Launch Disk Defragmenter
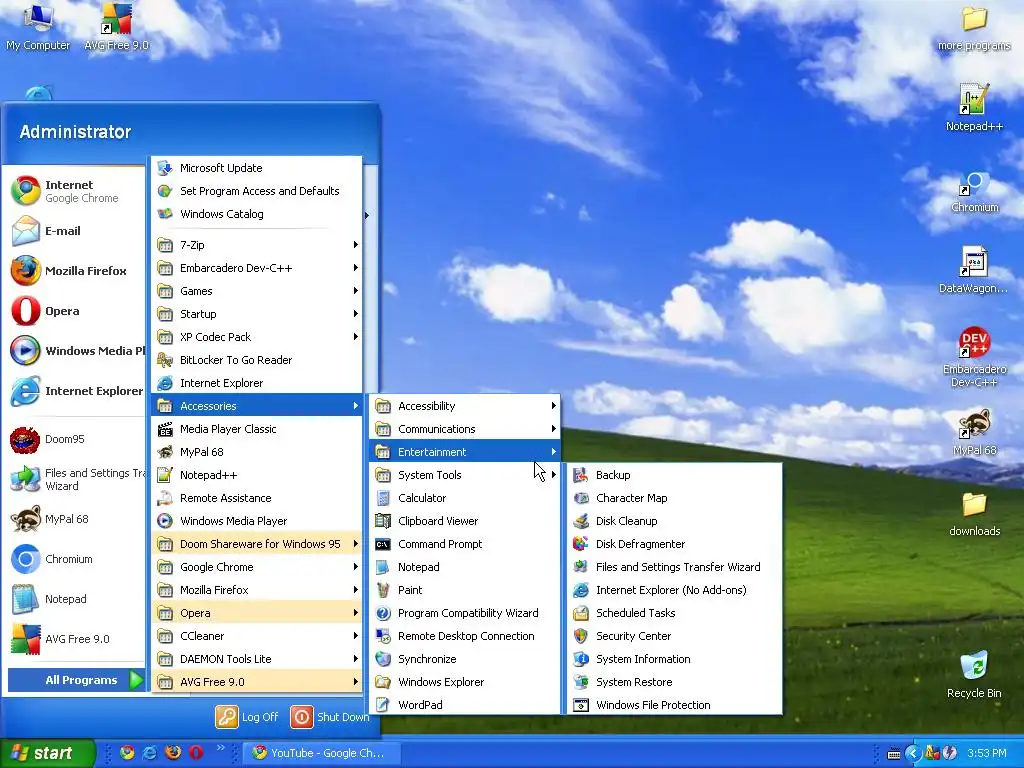 [674, 544]
